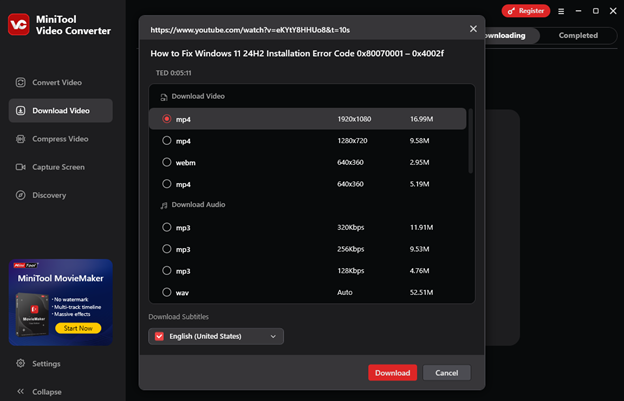Image resolution: width=624 pixels, height=401 pixels.
Task: Click the Cancel button
Action: pos(447,373)
